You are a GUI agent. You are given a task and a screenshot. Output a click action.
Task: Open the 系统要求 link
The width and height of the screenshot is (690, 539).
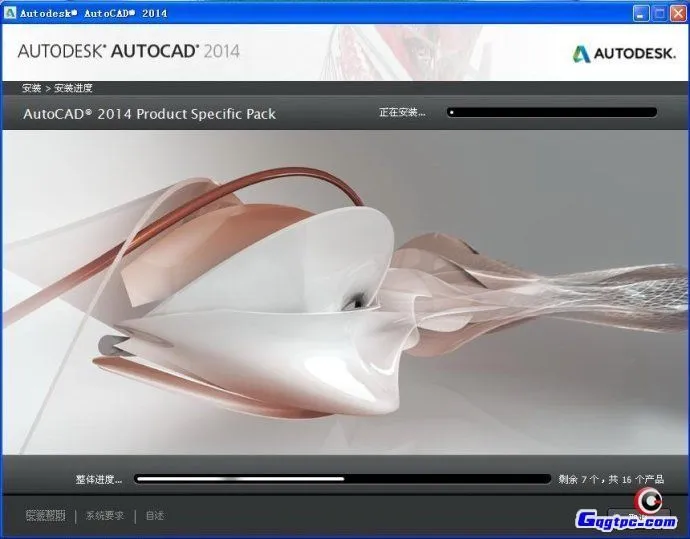(x=105, y=515)
